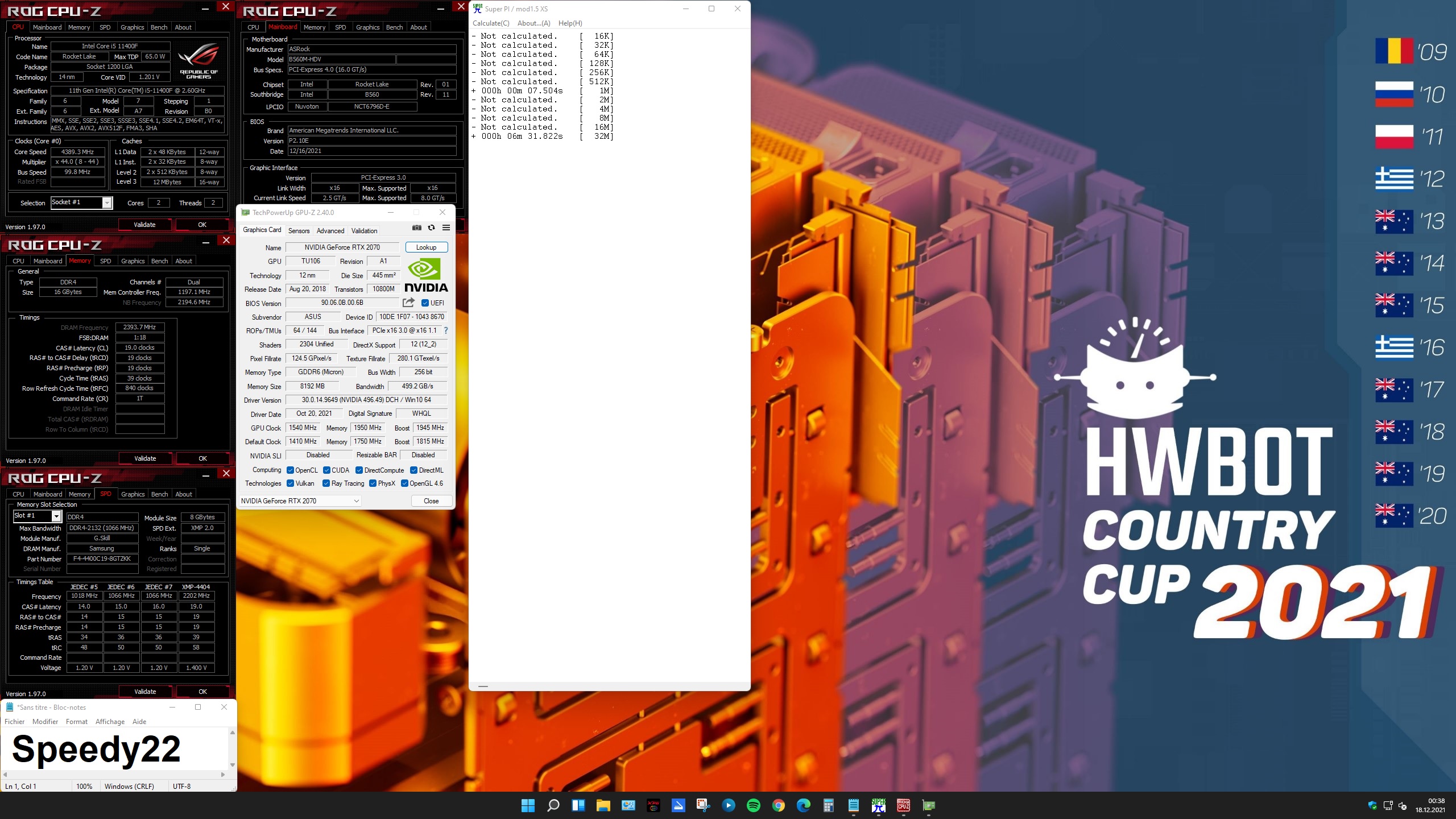Screen dimensions: 1456x819
Task: Toggle the OpenGL 4.6 checkbox
Action: [405, 483]
